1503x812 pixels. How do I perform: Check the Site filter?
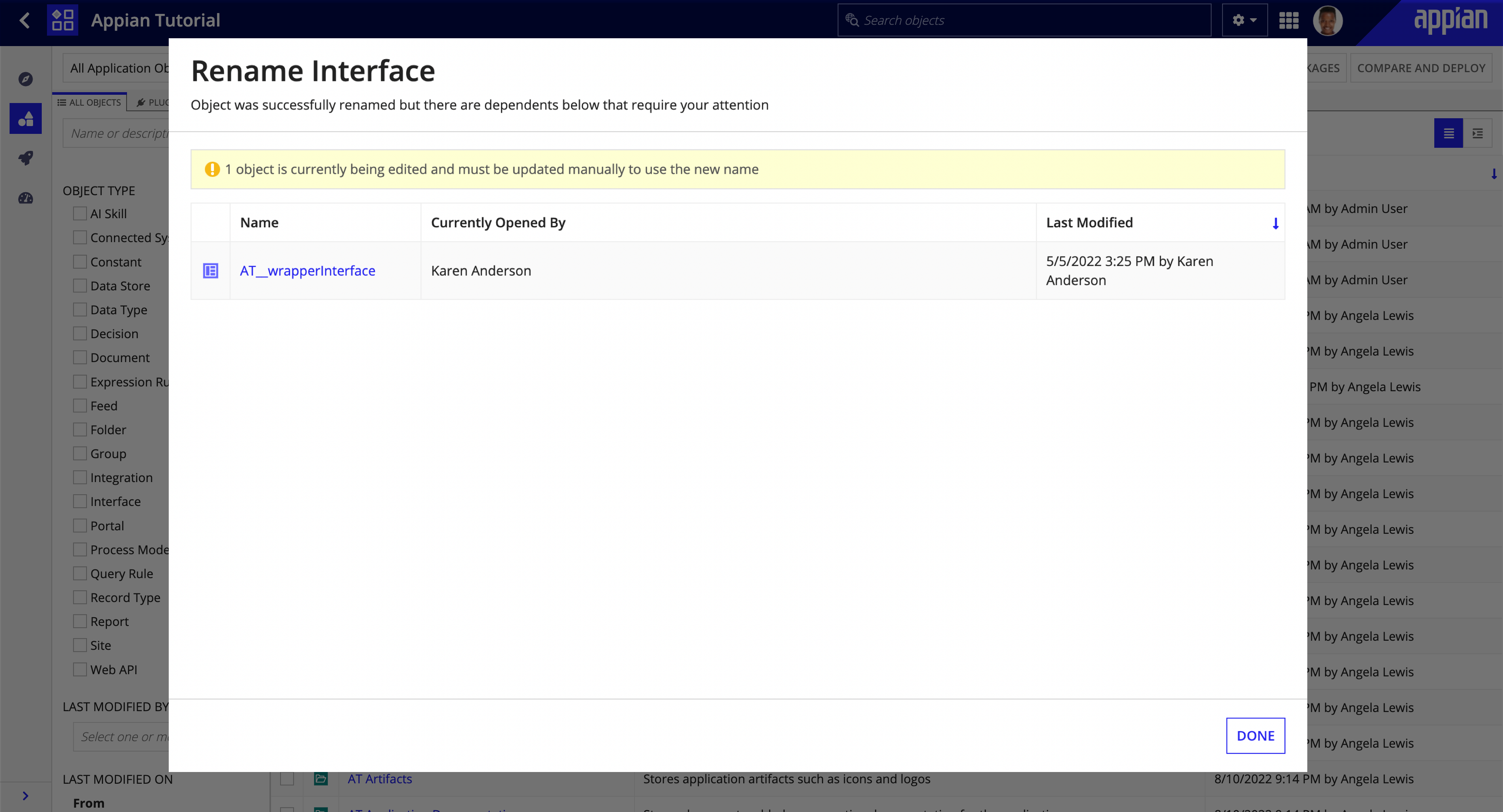(x=80, y=646)
